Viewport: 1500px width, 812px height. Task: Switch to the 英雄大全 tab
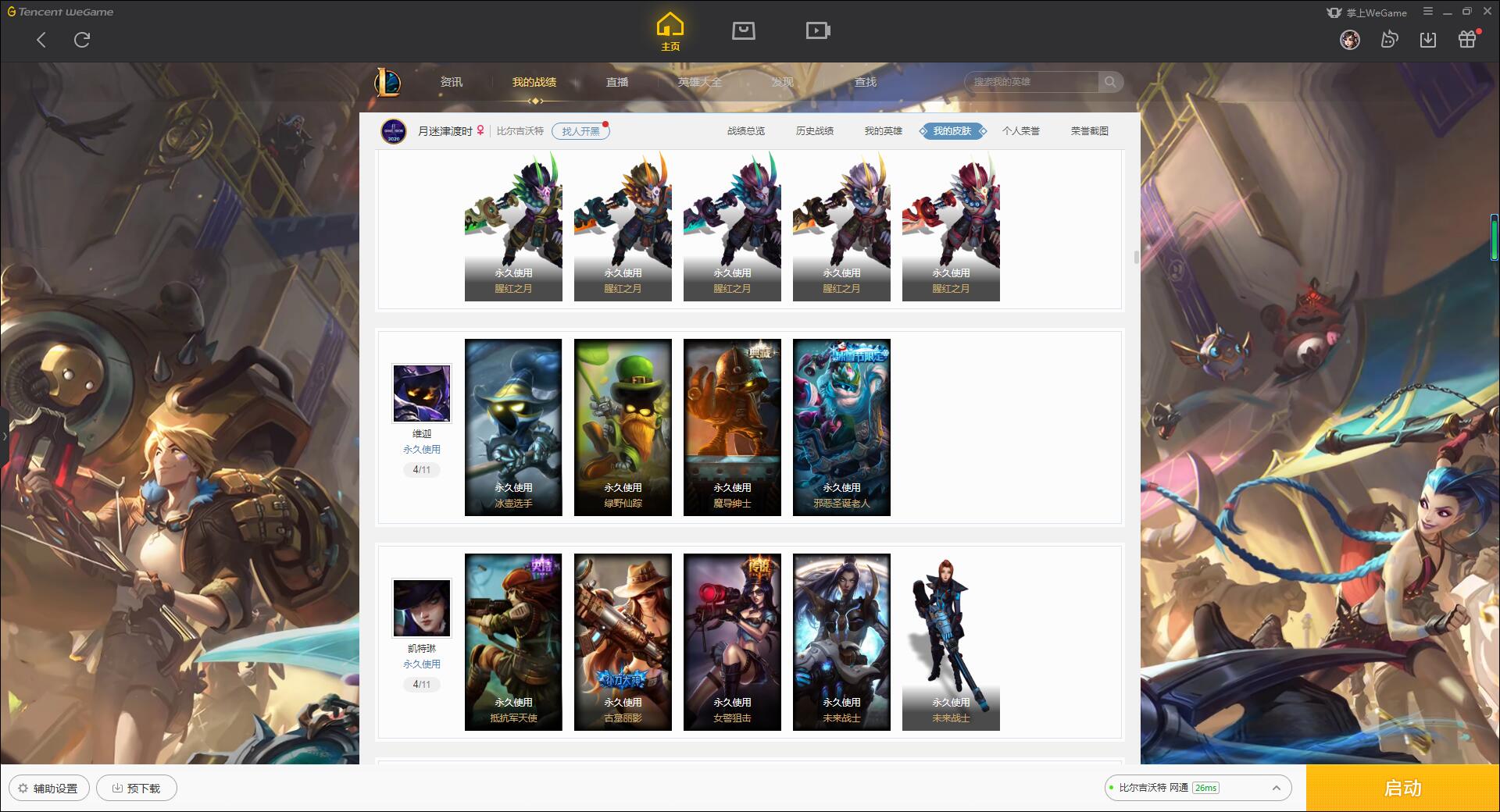pyautogui.click(x=700, y=82)
